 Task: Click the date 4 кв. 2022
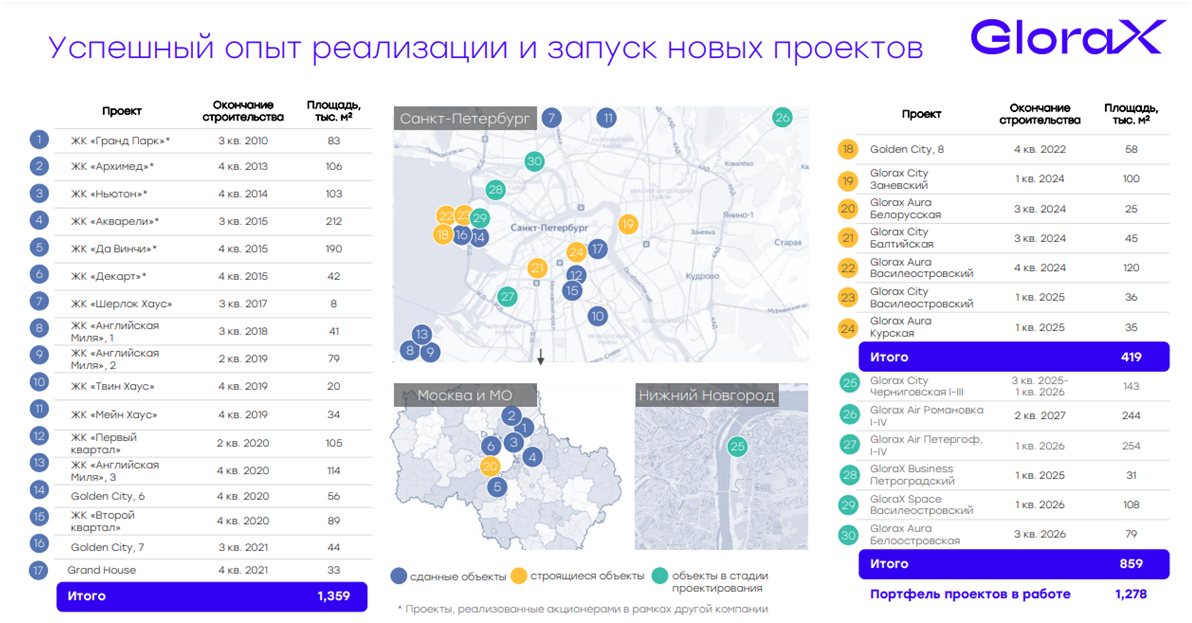click(1040, 149)
